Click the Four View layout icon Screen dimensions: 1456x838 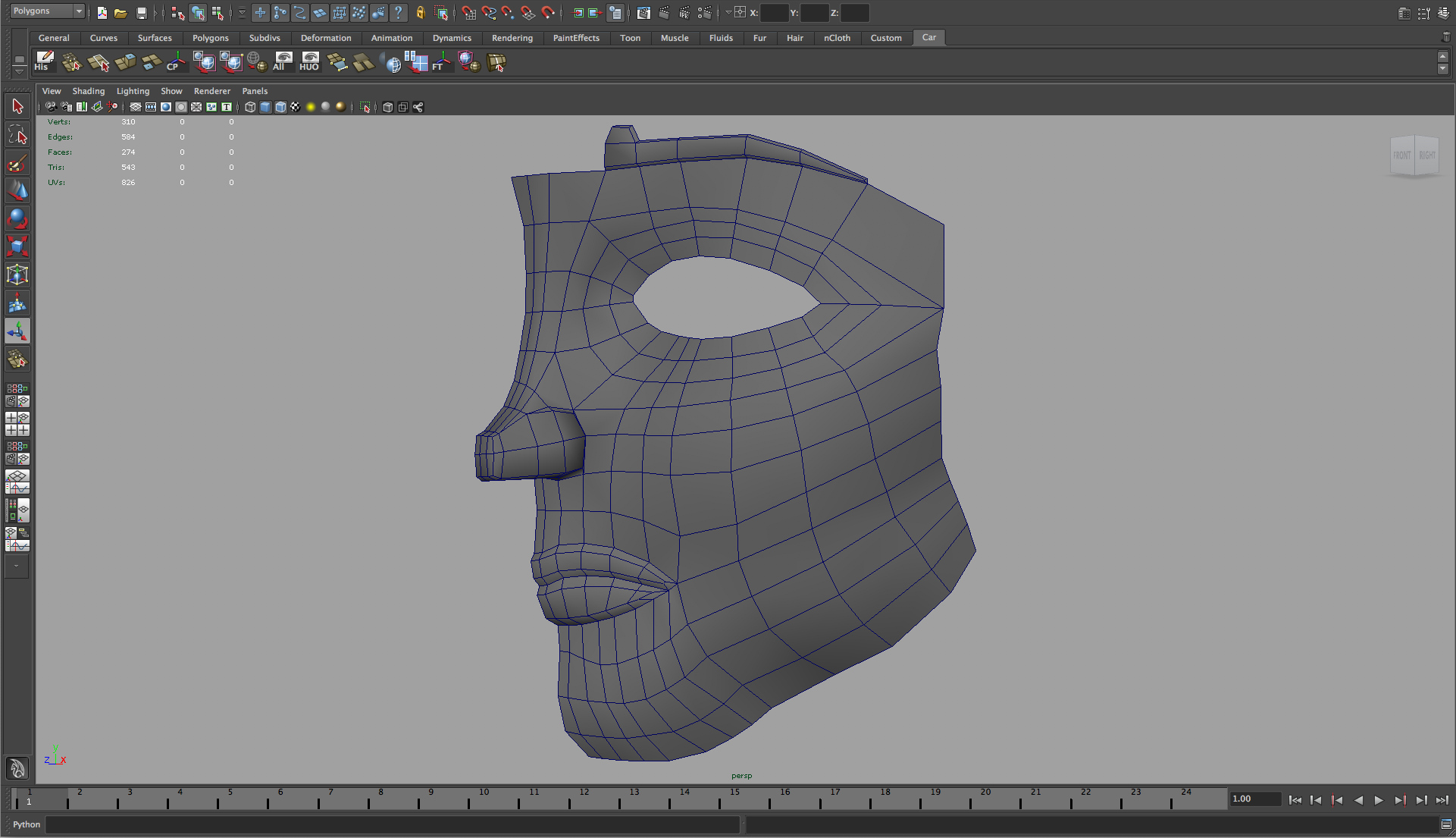(x=17, y=424)
